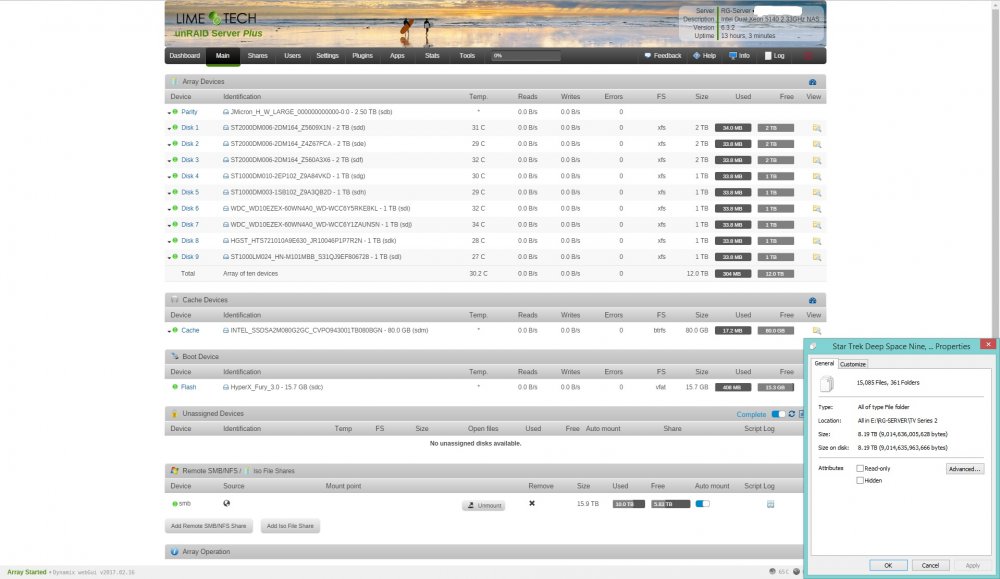The image size is (1000, 579).
Task: Browse Disk 8 contents via View icon
Action: pyautogui.click(x=816, y=241)
